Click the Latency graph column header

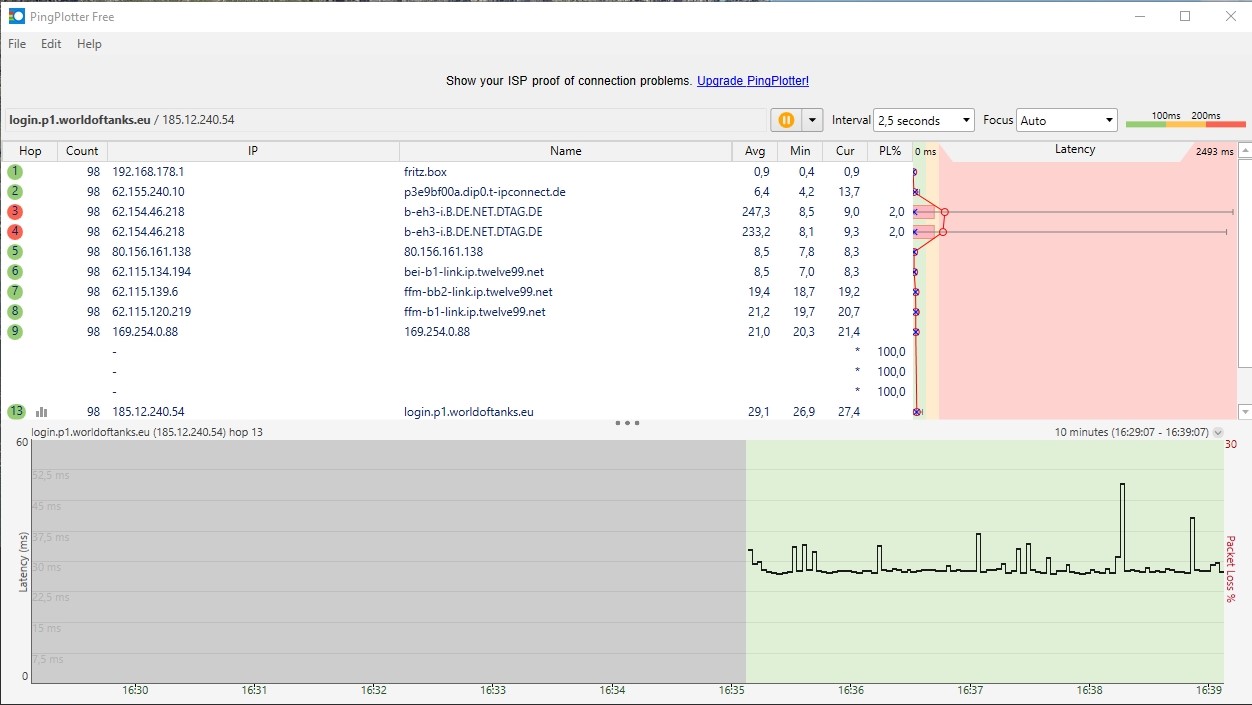pyautogui.click(x=1075, y=150)
